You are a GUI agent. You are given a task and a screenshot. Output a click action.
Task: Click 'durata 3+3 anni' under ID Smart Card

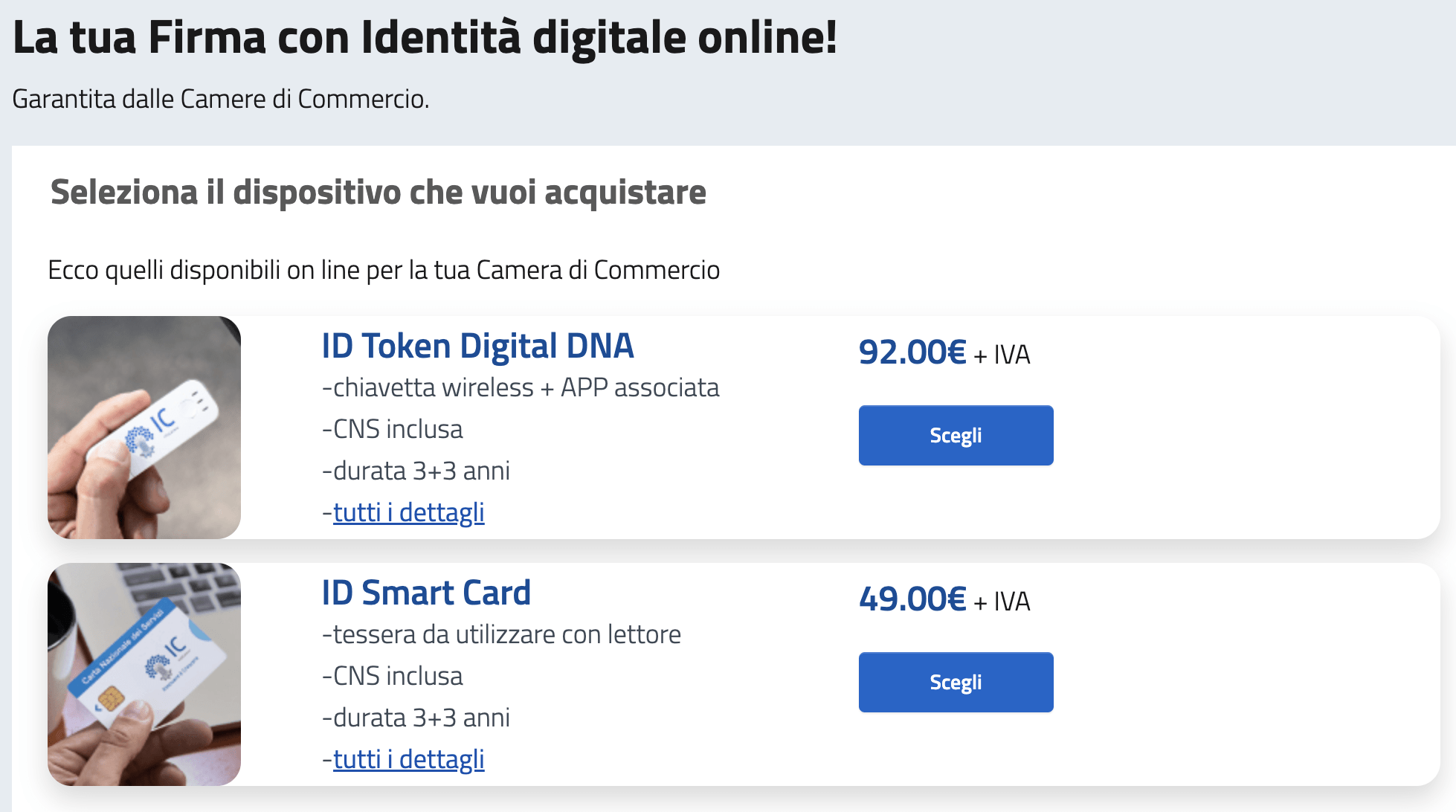(x=416, y=718)
